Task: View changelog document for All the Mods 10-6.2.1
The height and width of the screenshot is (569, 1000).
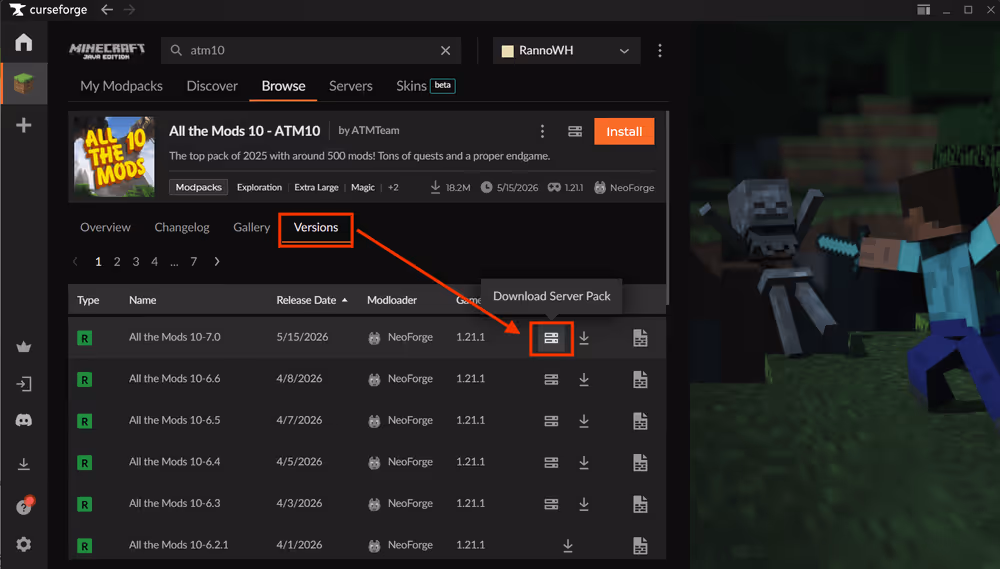Action: pyautogui.click(x=640, y=545)
